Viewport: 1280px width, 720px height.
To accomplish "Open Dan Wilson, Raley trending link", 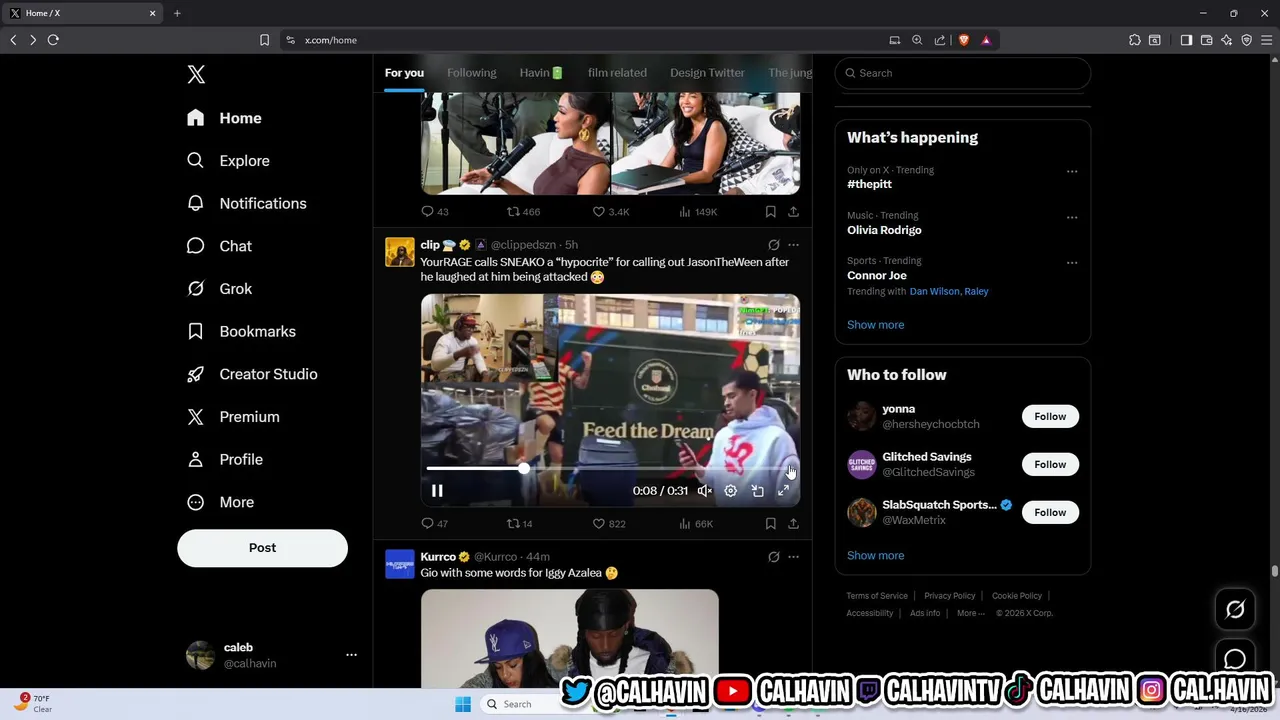I will [x=949, y=292].
